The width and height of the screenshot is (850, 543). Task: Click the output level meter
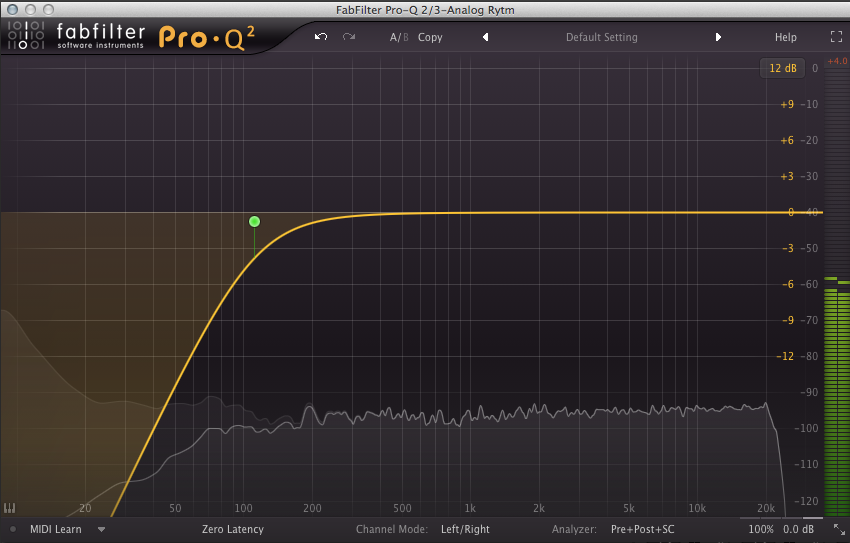pos(836,293)
